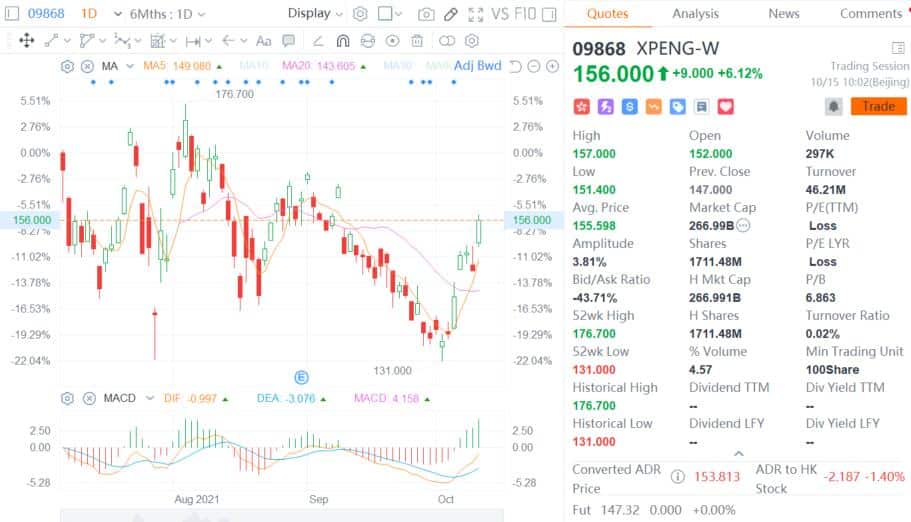
Task: Select the polygon shape drawing tool
Action: coord(87,41)
